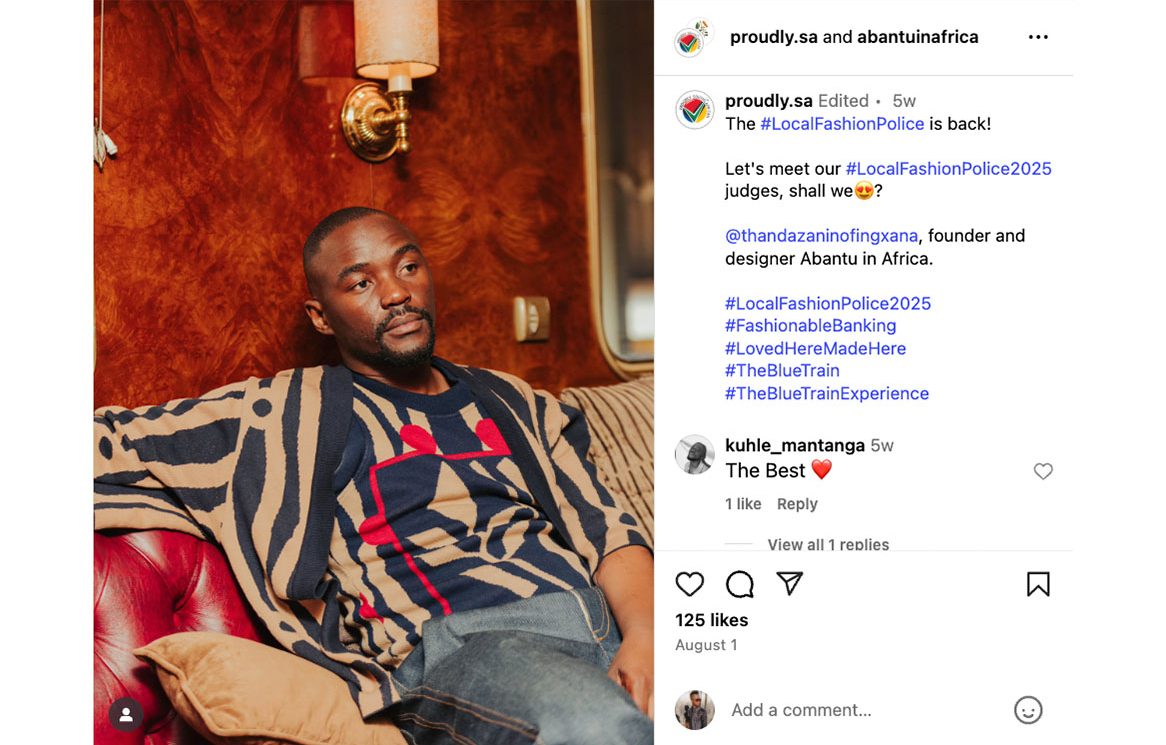Screen dimensions: 1166x745
Task: Open abantuinafrica profile from header
Action: 918,37
